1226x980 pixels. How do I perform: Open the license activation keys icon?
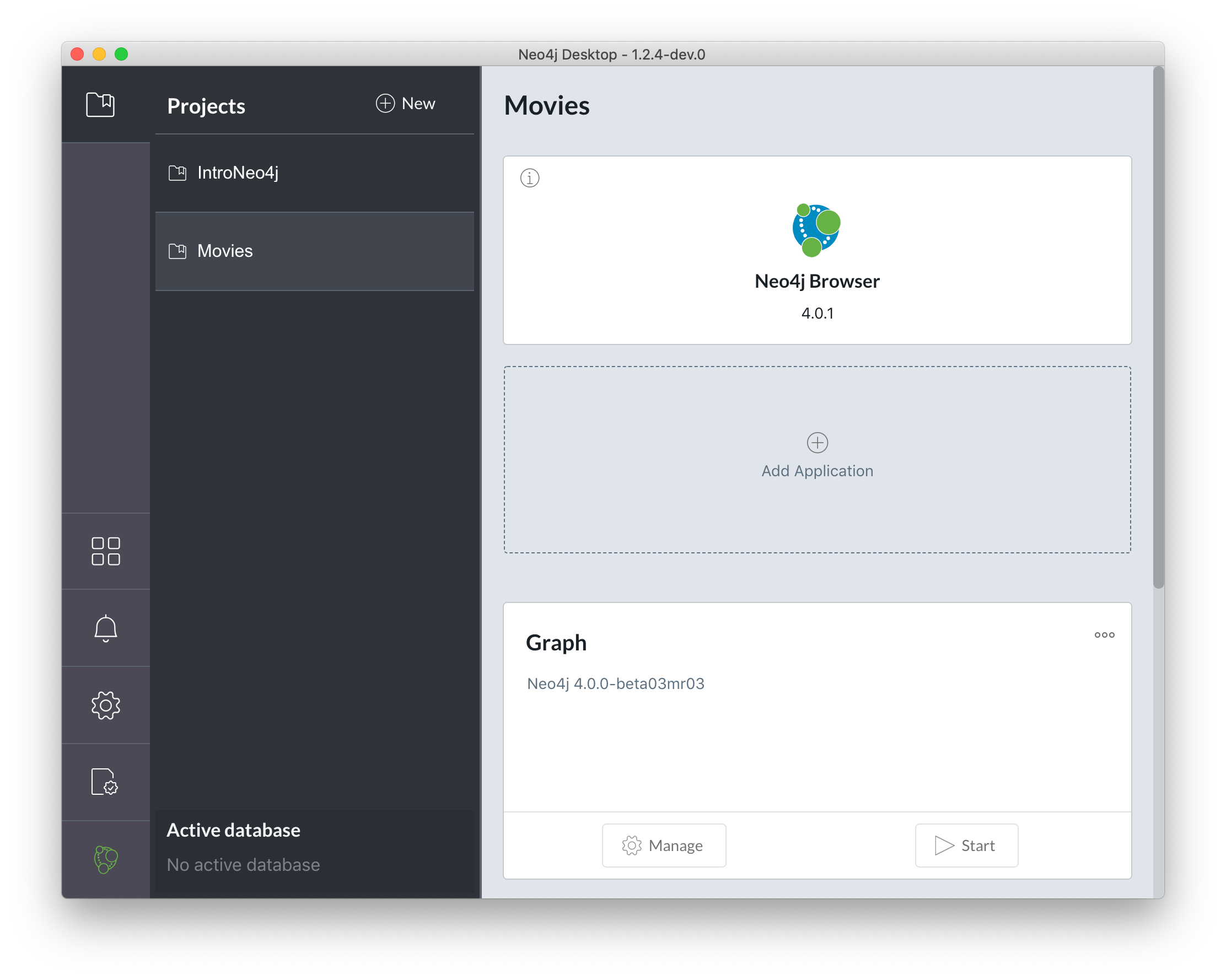[x=105, y=782]
